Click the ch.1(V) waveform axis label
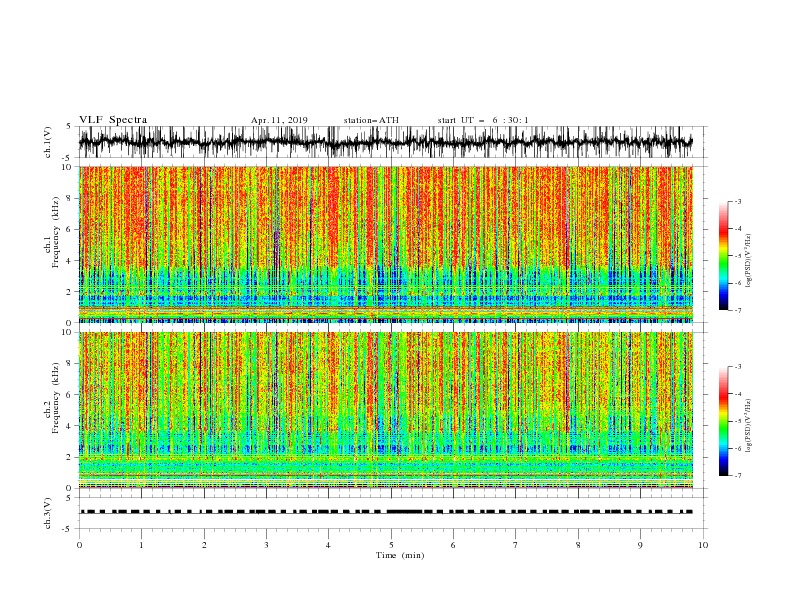792x612 pixels. (x=48, y=142)
